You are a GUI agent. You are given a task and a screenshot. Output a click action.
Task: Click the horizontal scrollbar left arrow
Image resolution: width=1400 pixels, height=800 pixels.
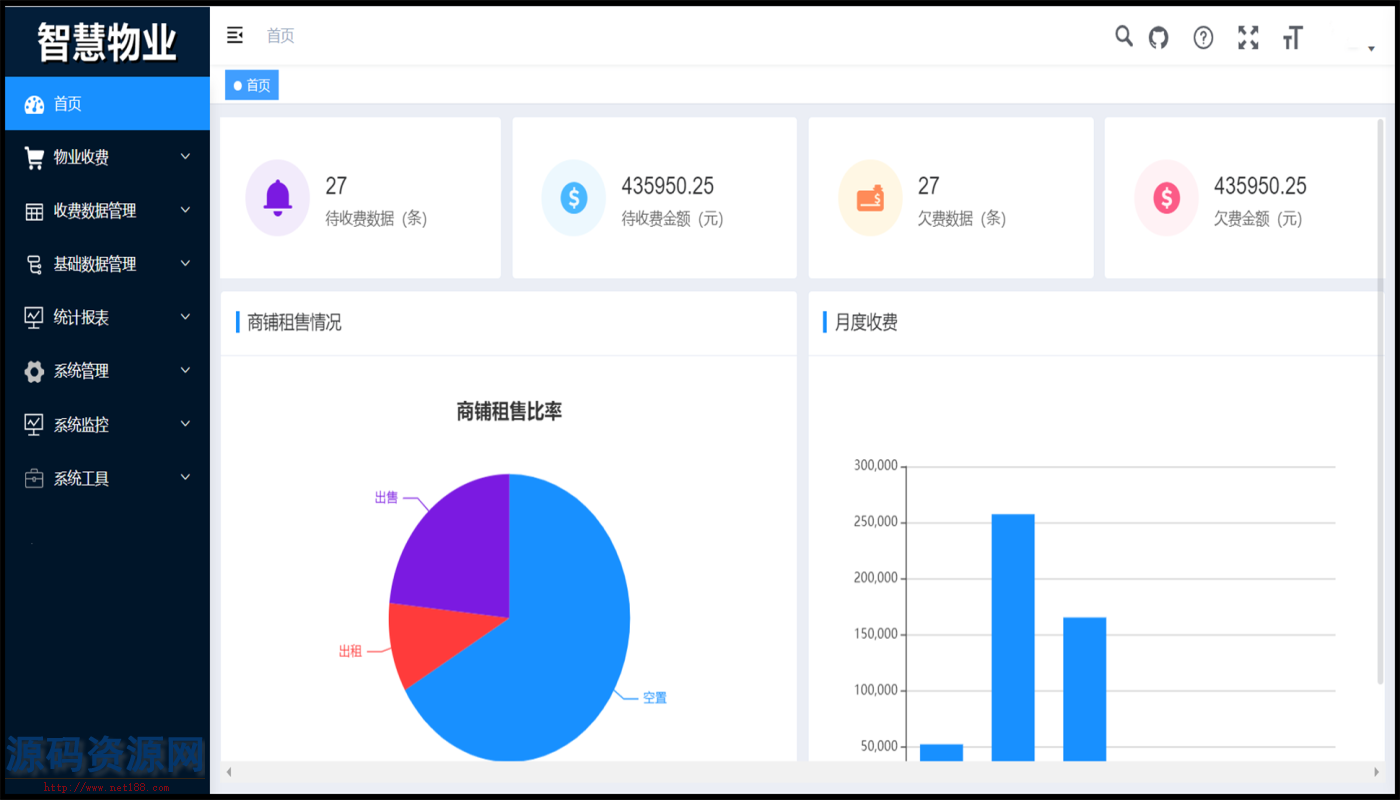pos(229,772)
